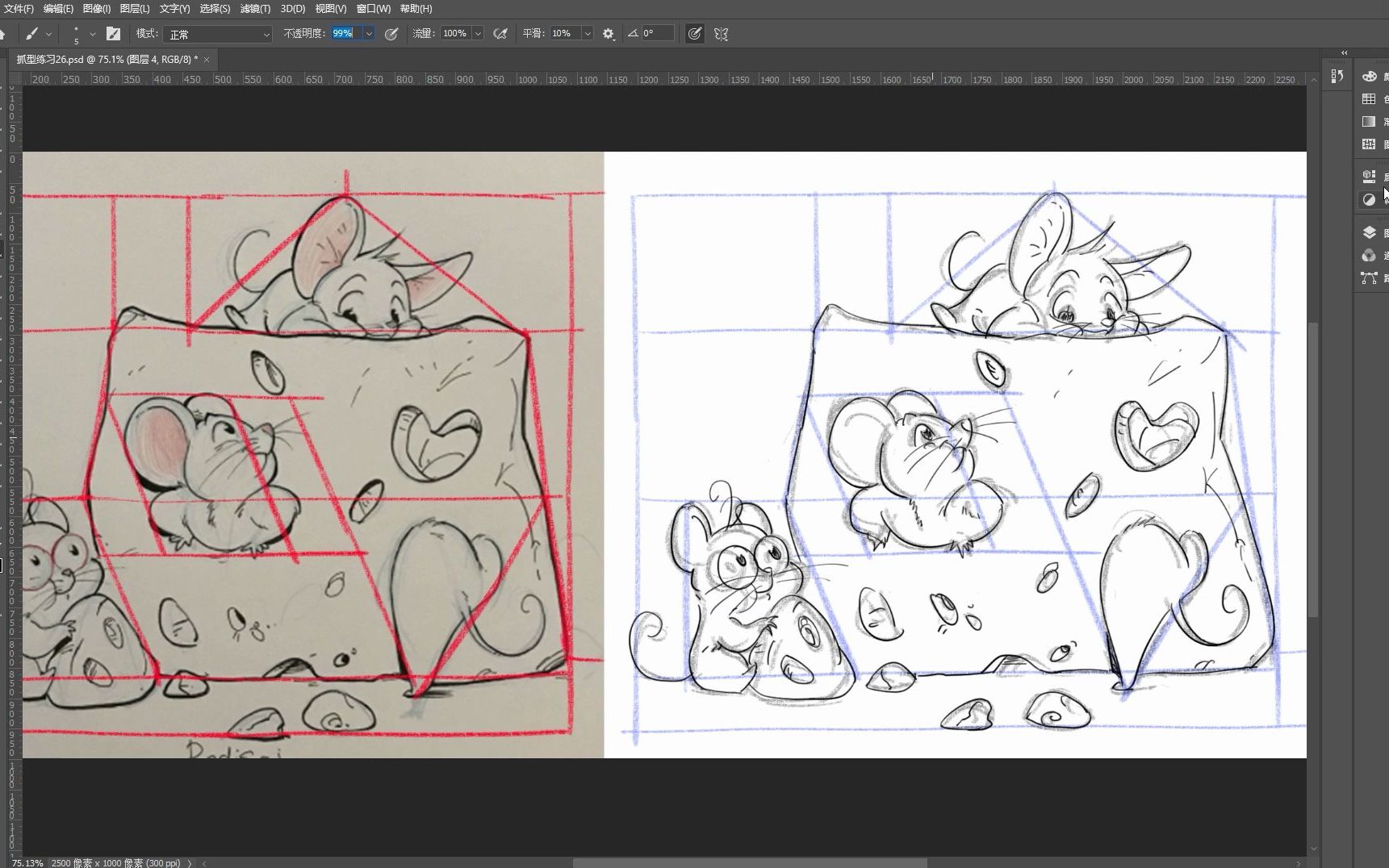Open the 窗口(W) menu
Viewport: 1389px width, 868px height.
coord(373,9)
